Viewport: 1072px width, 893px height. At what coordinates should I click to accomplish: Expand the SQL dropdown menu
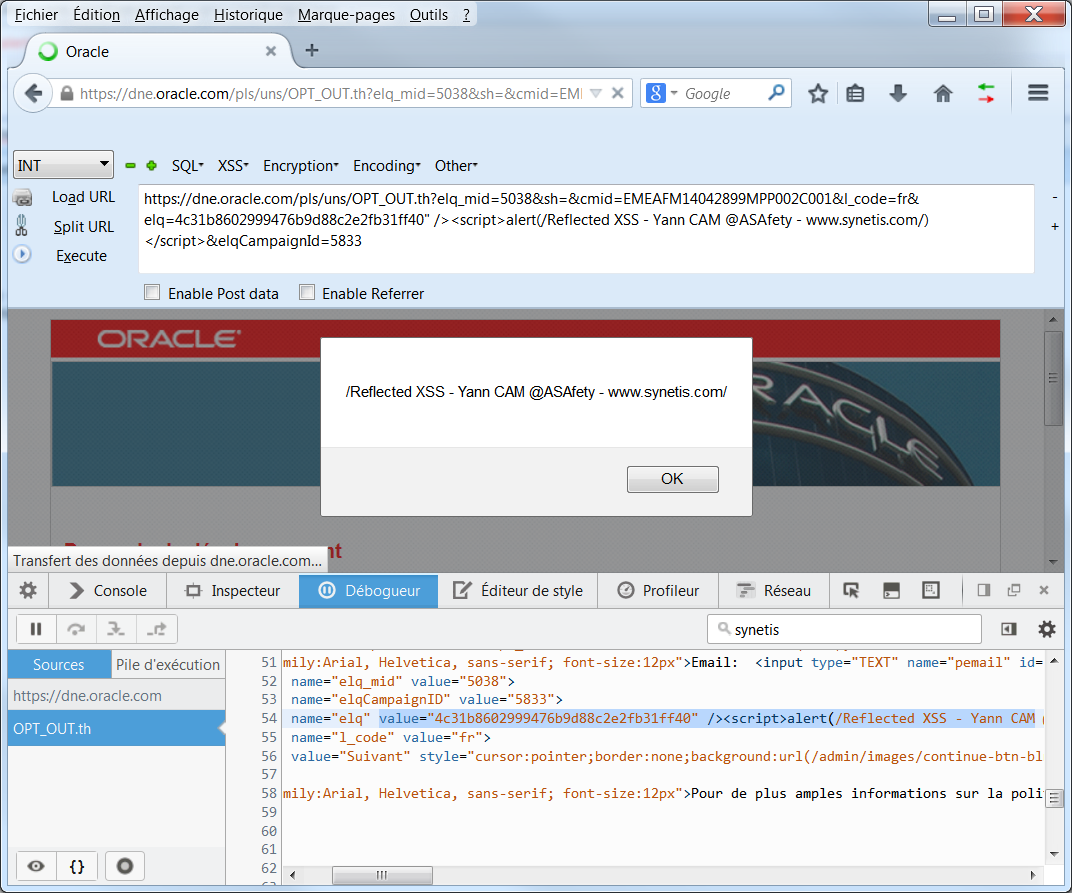(187, 165)
